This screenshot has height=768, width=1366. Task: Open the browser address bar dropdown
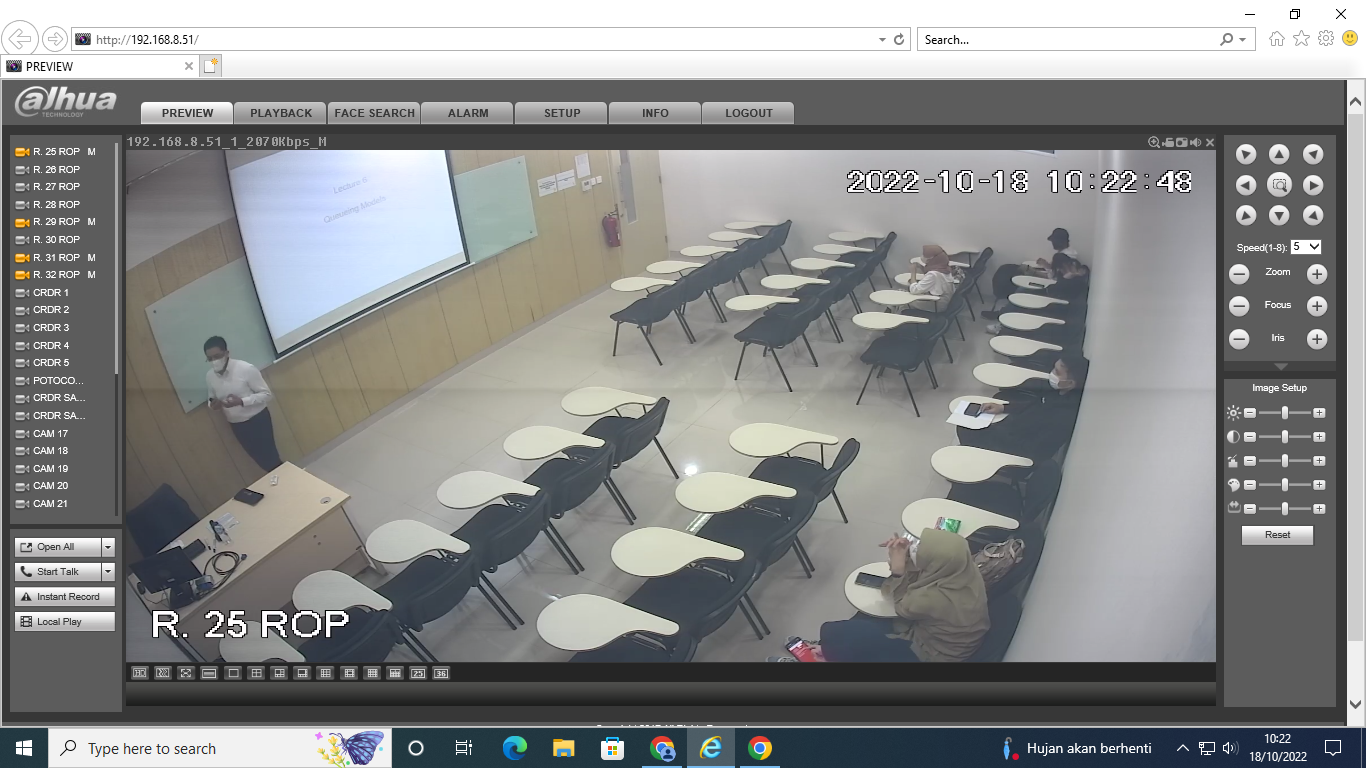(x=882, y=40)
